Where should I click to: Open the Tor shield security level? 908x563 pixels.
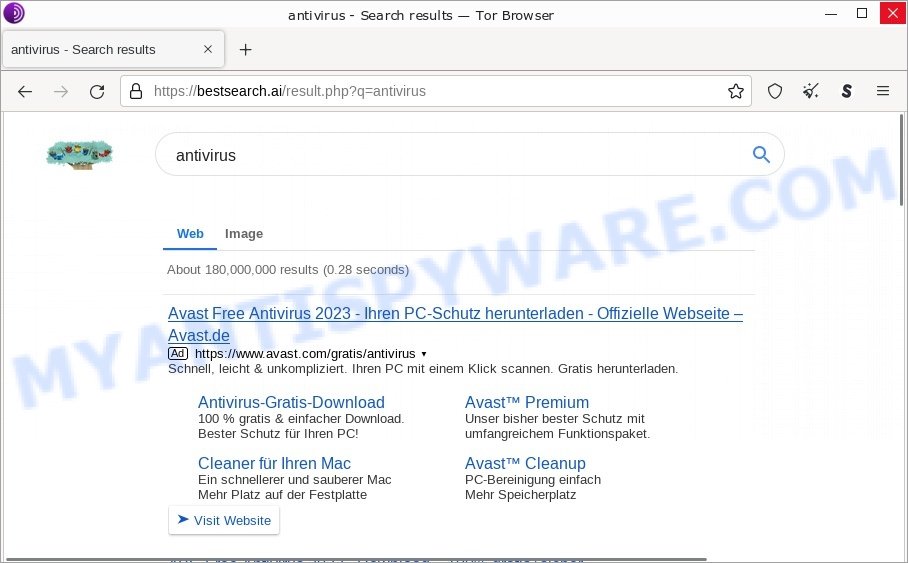coord(775,91)
